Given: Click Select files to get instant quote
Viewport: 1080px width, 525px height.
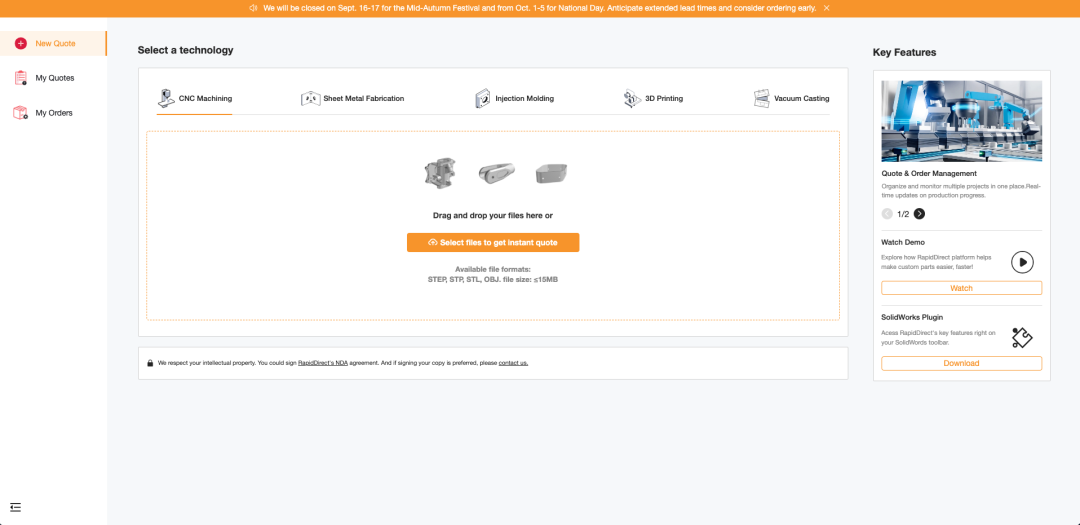Looking at the screenshot, I should tap(493, 243).
